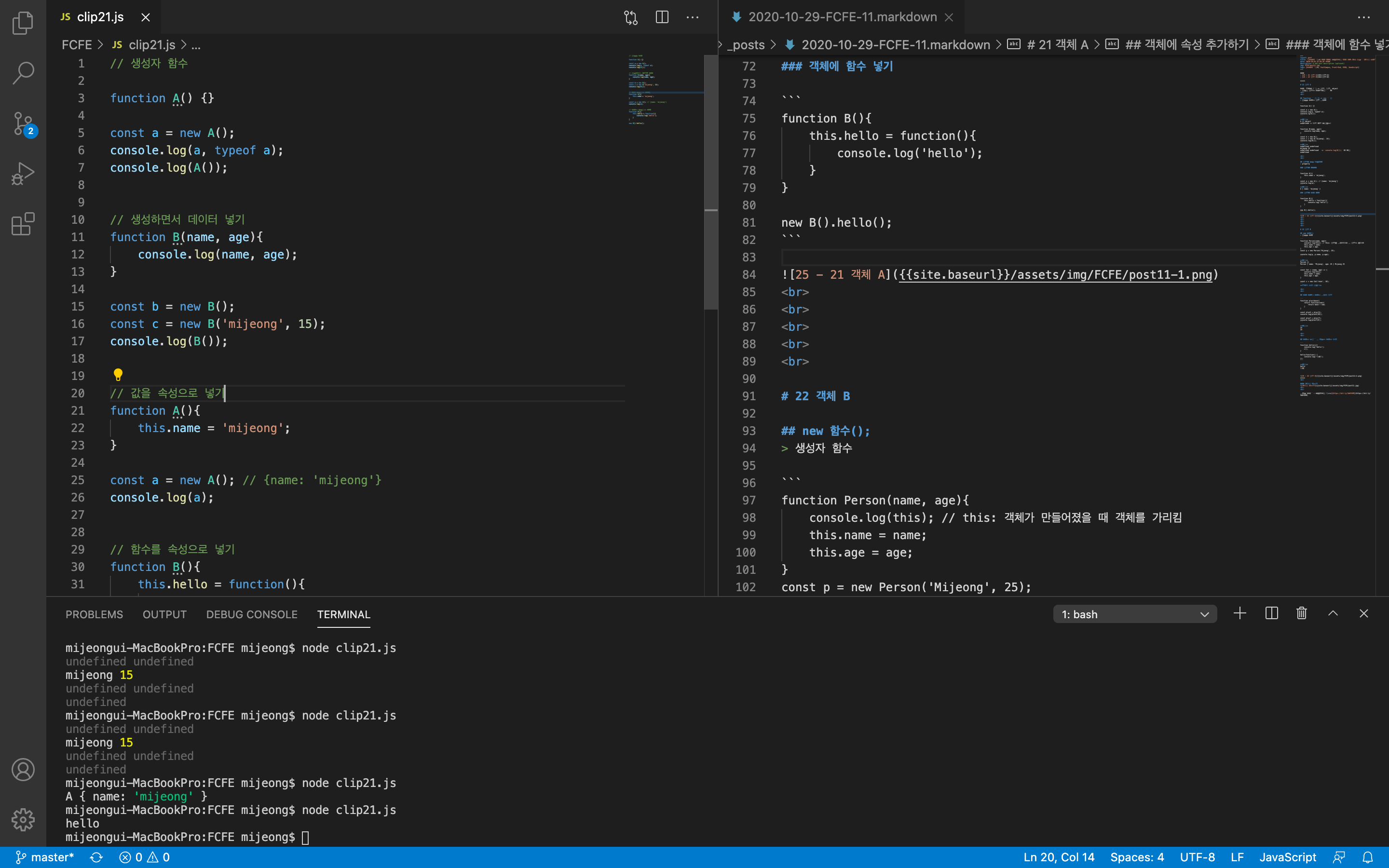
Task: Switch to the PROBLEMS panel tab
Action: pyautogui.click(x=94, y=614)
